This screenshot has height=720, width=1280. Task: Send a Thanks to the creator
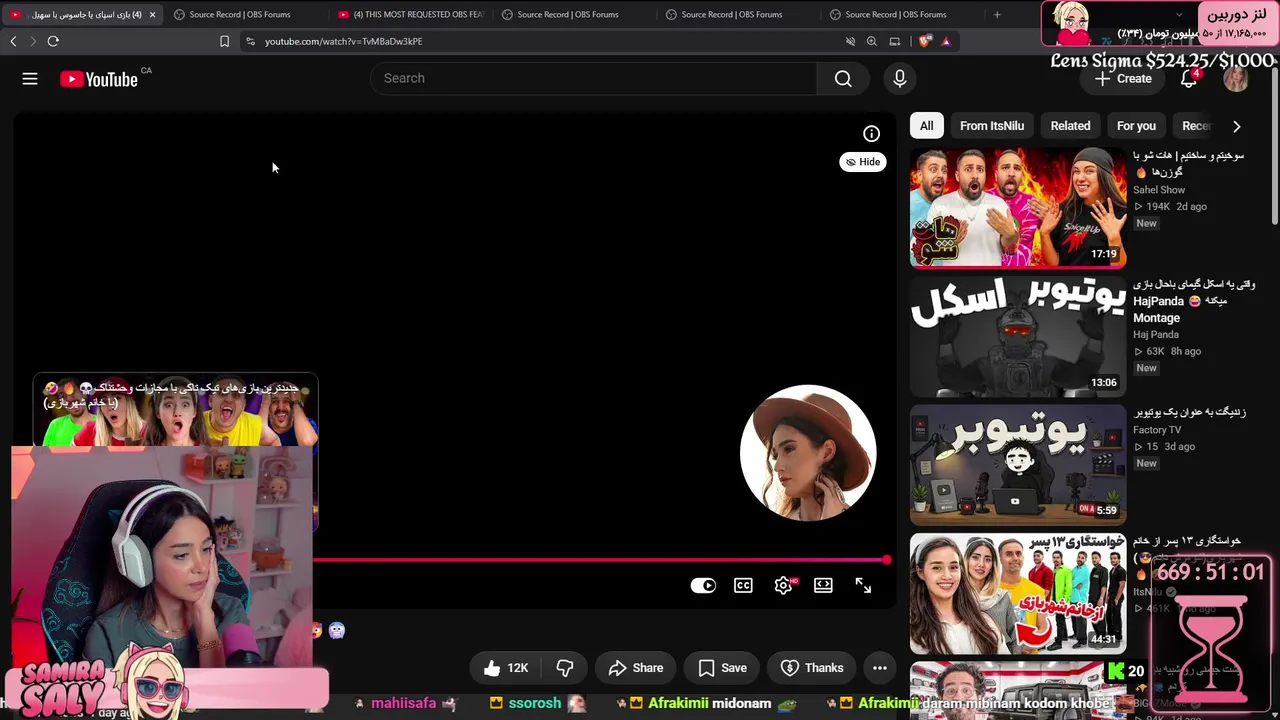[812, 668]
